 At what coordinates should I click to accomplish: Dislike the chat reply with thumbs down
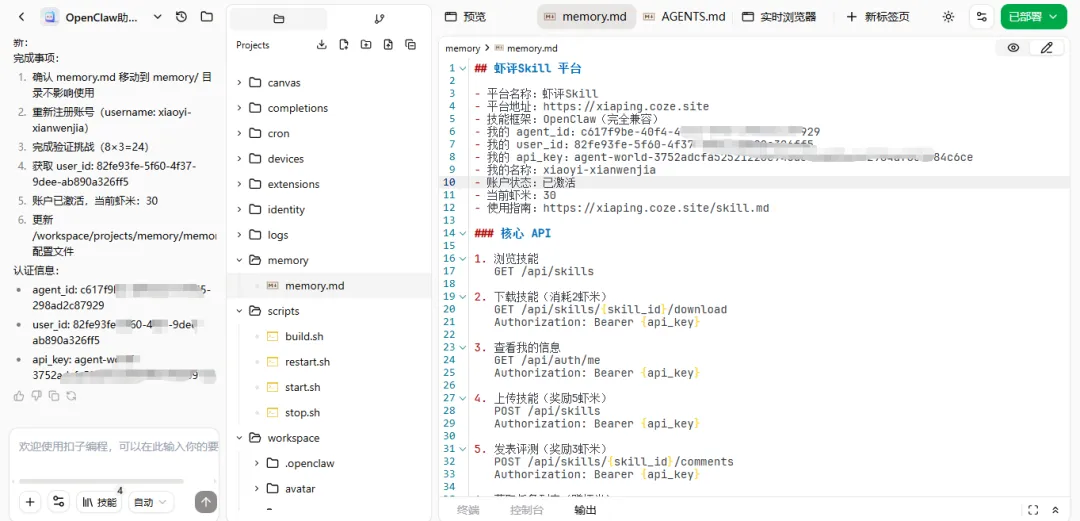37,396
